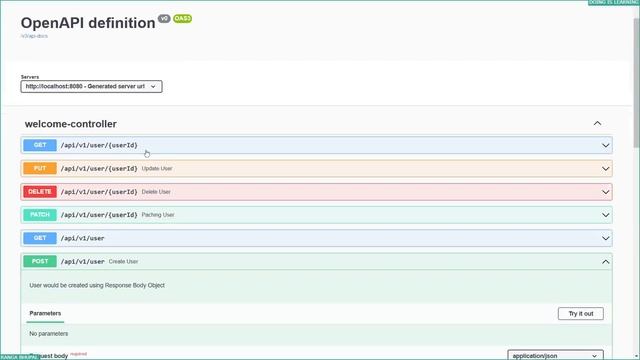Collapse the POST Create User chevron
Viewport: 640px width, 360px height.
click(605, 262)
